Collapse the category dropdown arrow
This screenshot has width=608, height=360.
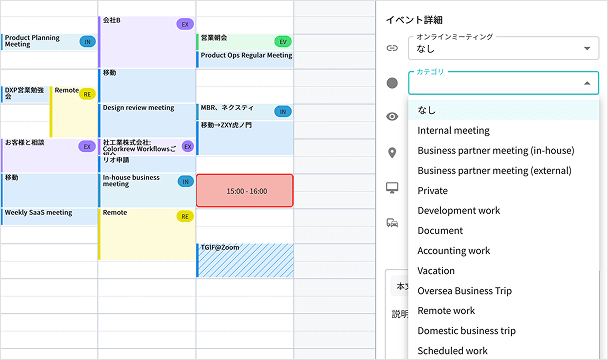[587, 83]
